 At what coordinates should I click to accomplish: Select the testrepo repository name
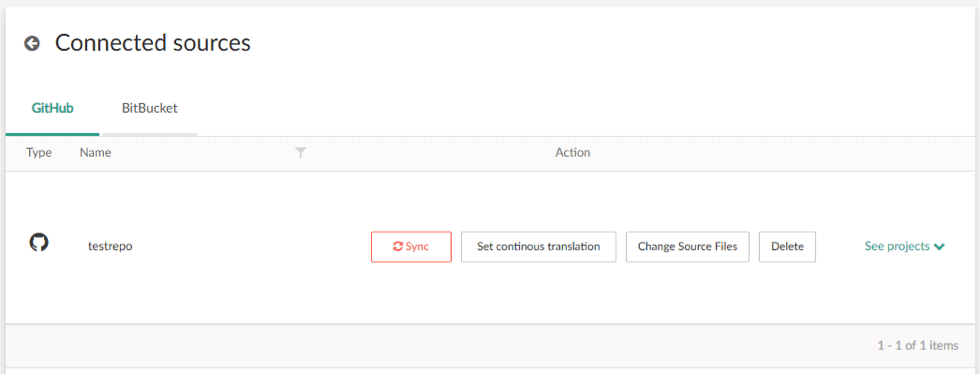coord(110,246)
